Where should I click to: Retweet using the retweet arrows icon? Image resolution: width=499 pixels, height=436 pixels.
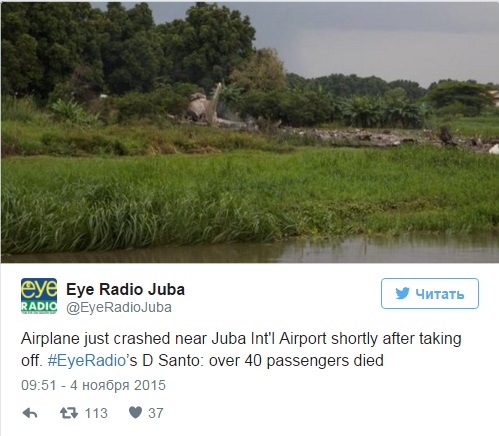tap(69, 413)
